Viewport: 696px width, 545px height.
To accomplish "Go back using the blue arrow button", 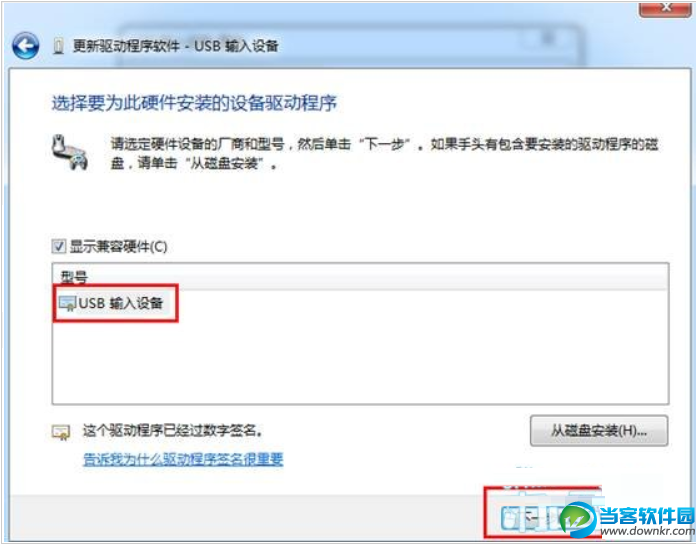I will tap(25, 46).
